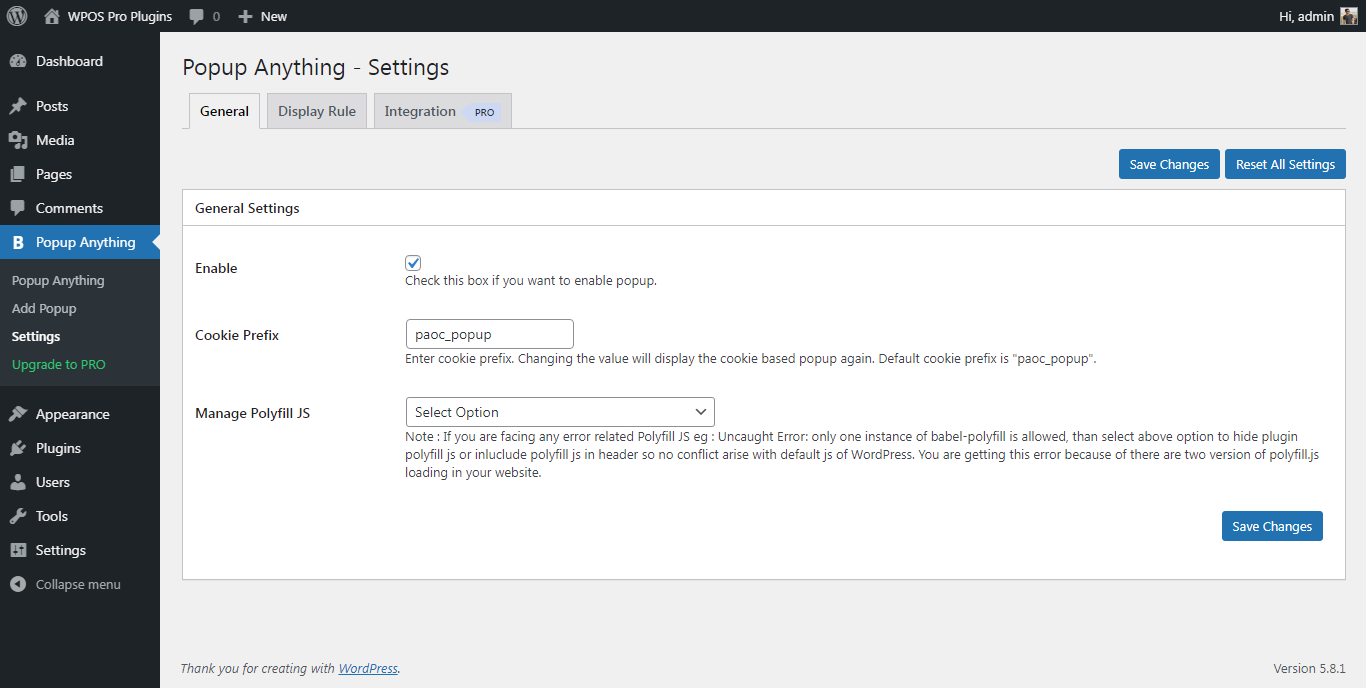Click the WordPress logo icon
The width and height of the screenshot is (1366, 689).
[17, 16]
